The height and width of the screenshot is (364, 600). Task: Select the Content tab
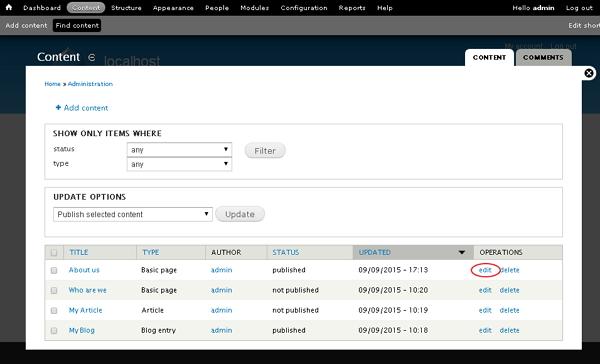[x=489, y=57]
